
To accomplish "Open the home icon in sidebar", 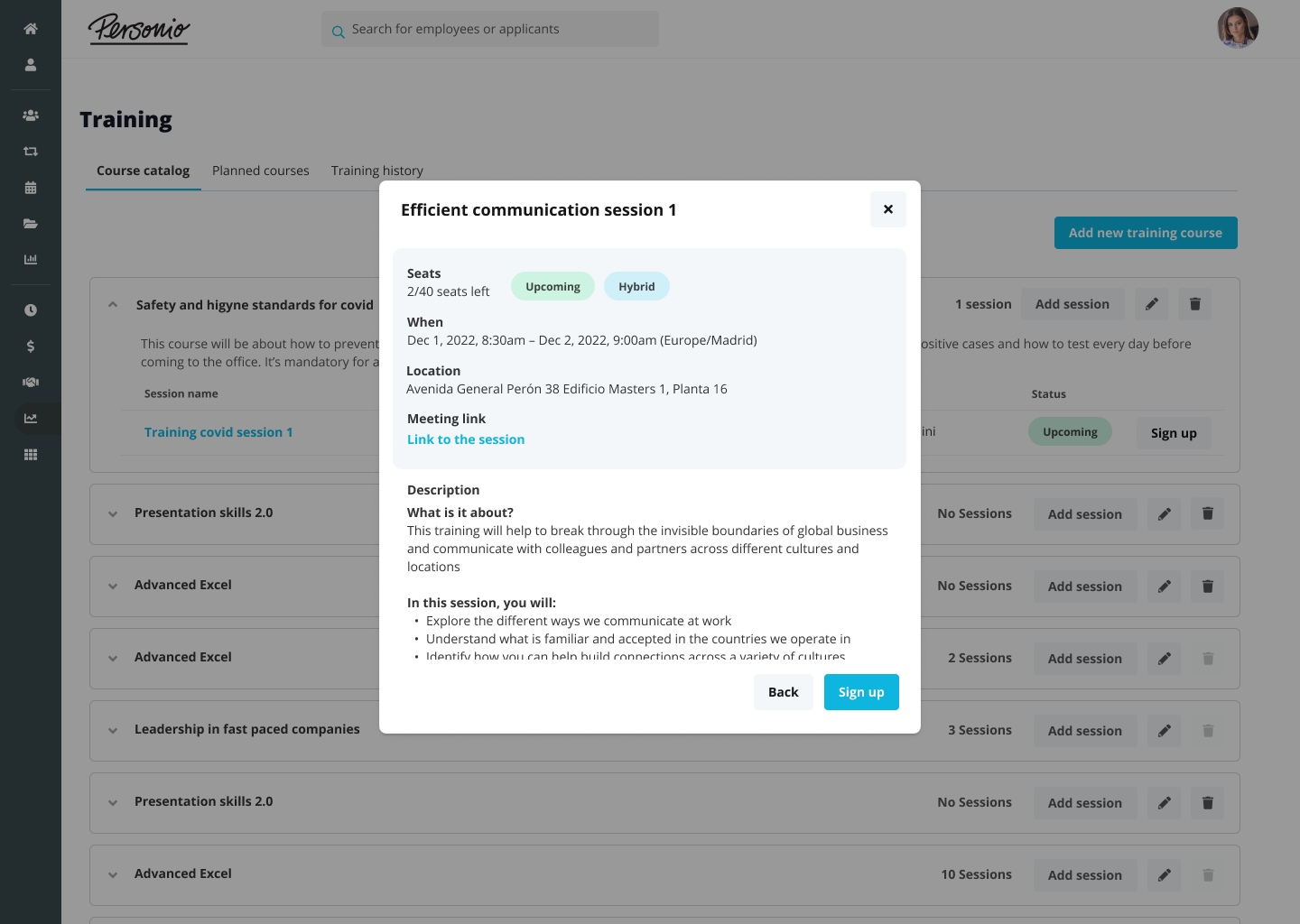I will pyautogui.click(x=31, y=29).
